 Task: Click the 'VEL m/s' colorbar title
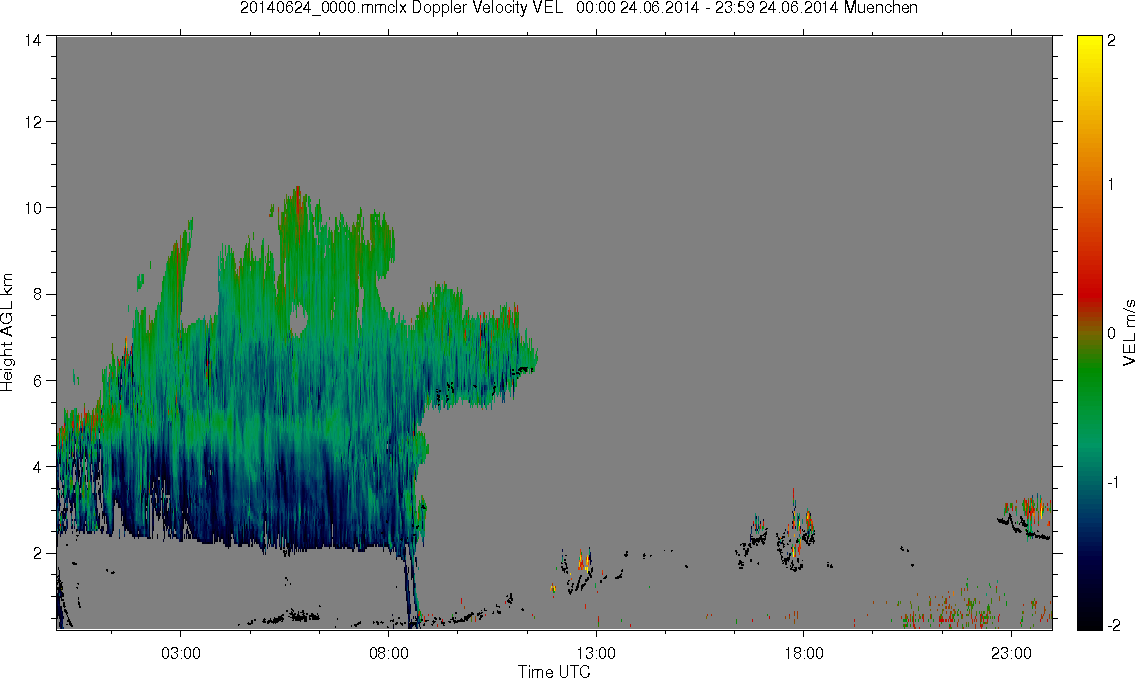click(x=1128, y=333)
